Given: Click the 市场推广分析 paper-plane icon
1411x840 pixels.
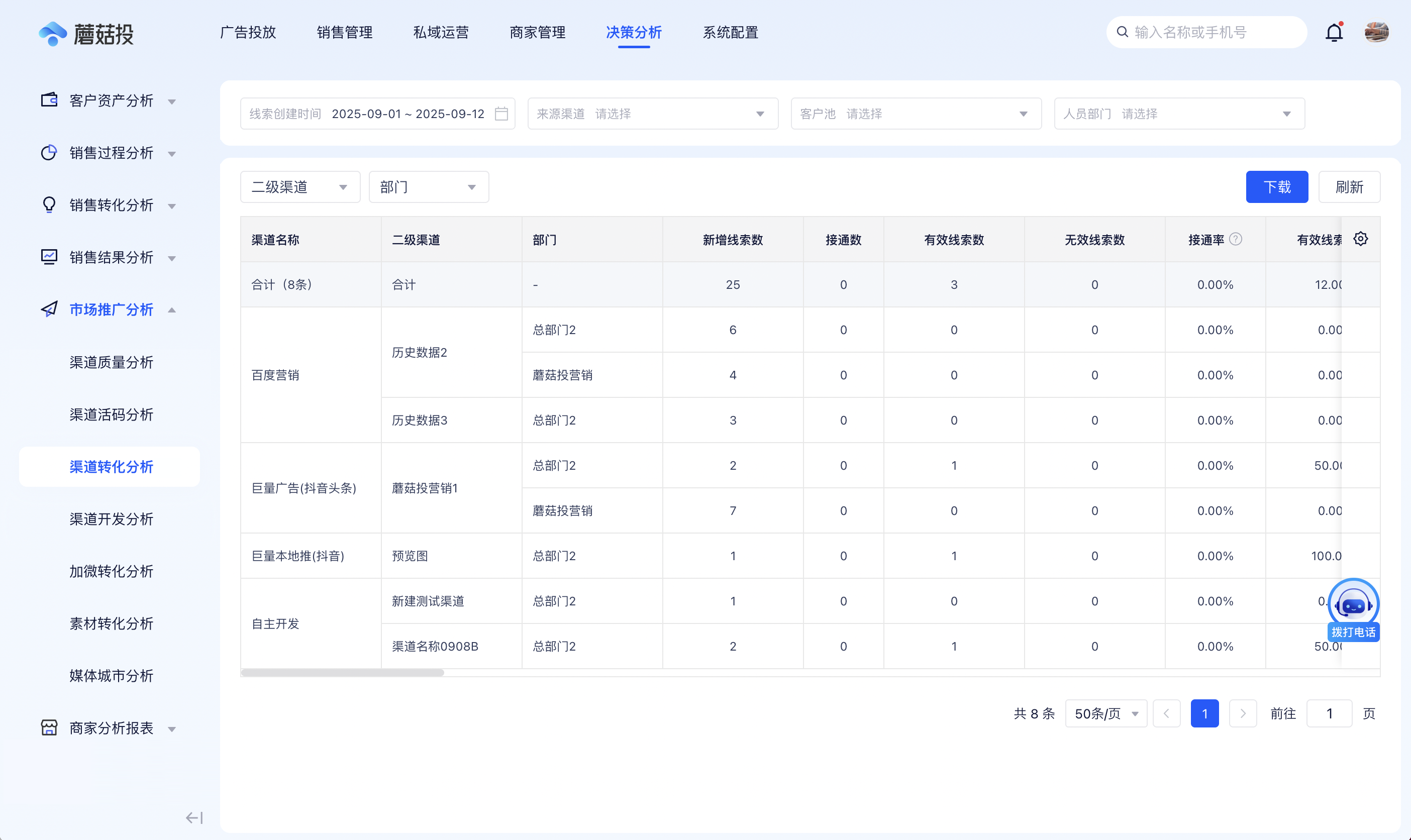Looking at the screenshot, I should click(x=49, y=309).
